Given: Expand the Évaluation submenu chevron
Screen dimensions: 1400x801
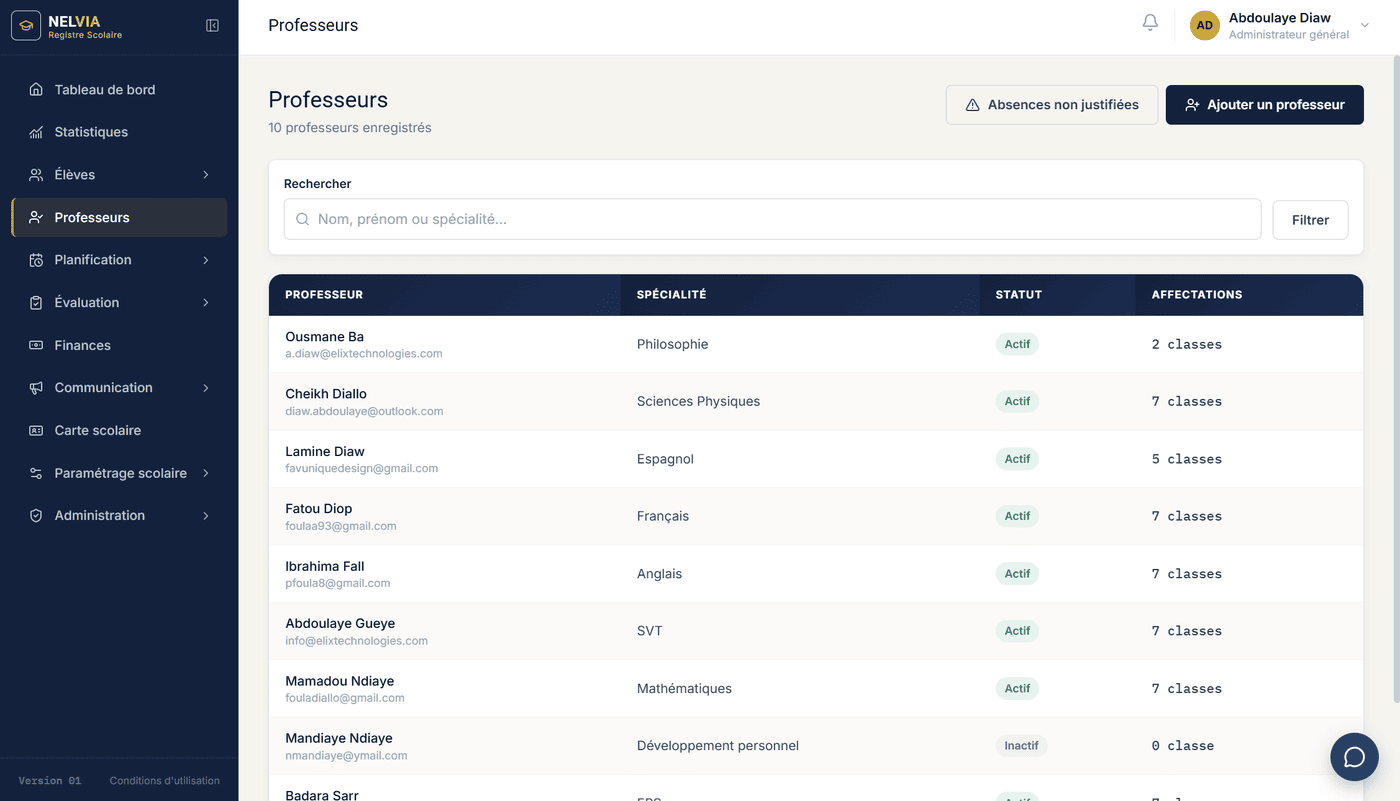Looking at the screenshot, I should (x=206, y=303).
